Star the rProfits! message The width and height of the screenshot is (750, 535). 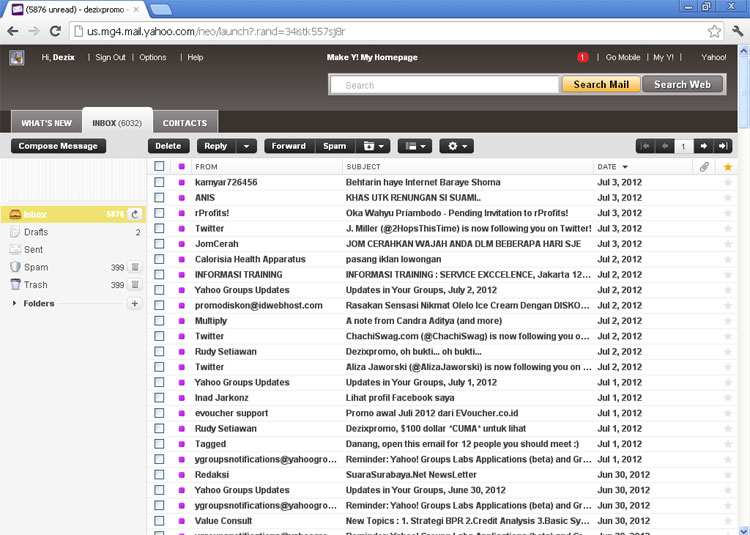728,213
